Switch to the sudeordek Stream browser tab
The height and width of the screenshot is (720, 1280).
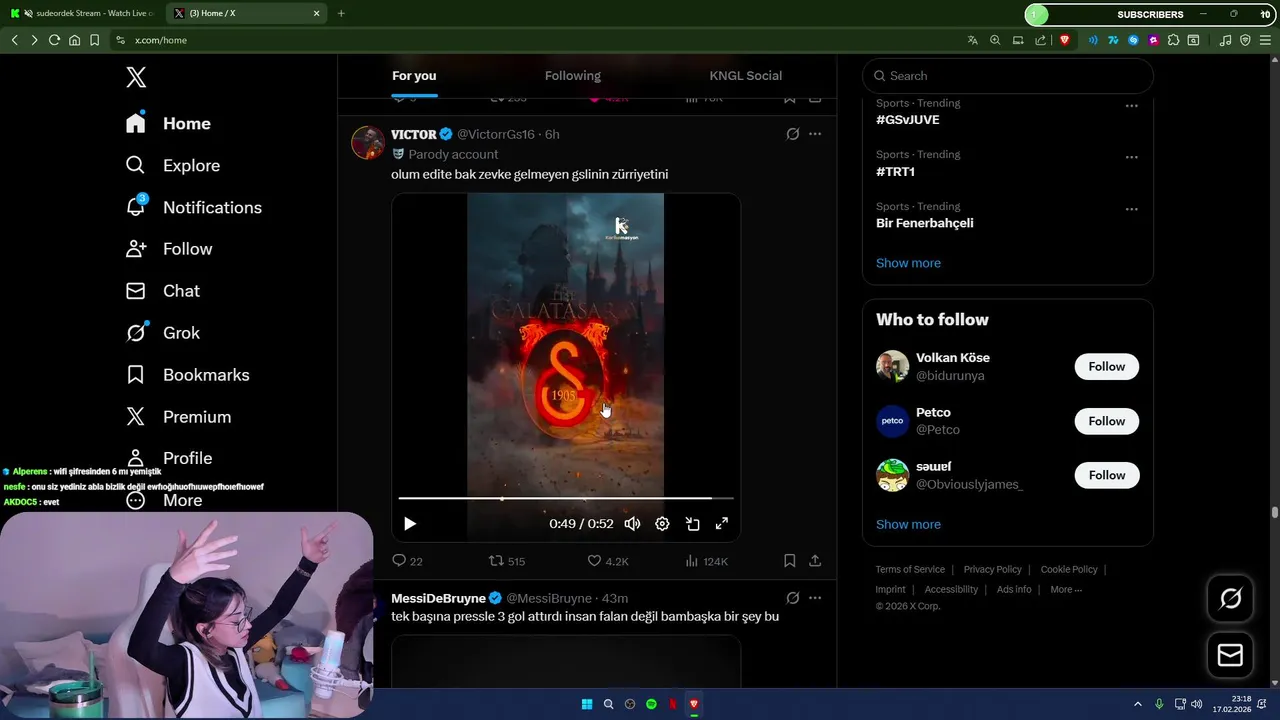(x=84, y=14)
